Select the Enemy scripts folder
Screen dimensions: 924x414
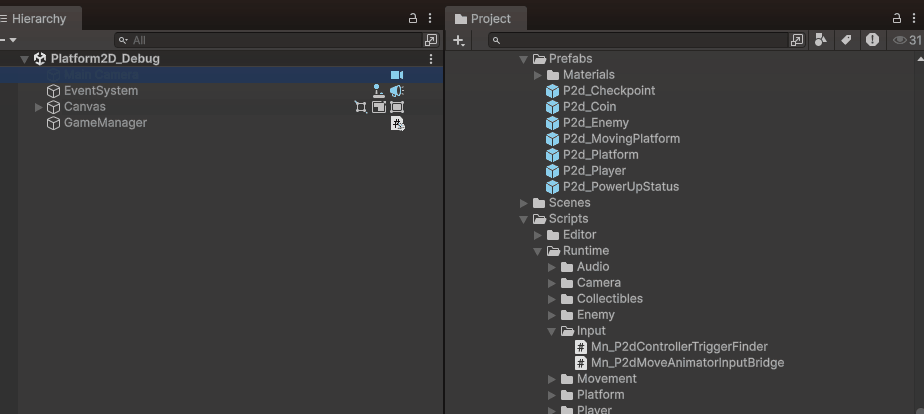pos(595,314)
